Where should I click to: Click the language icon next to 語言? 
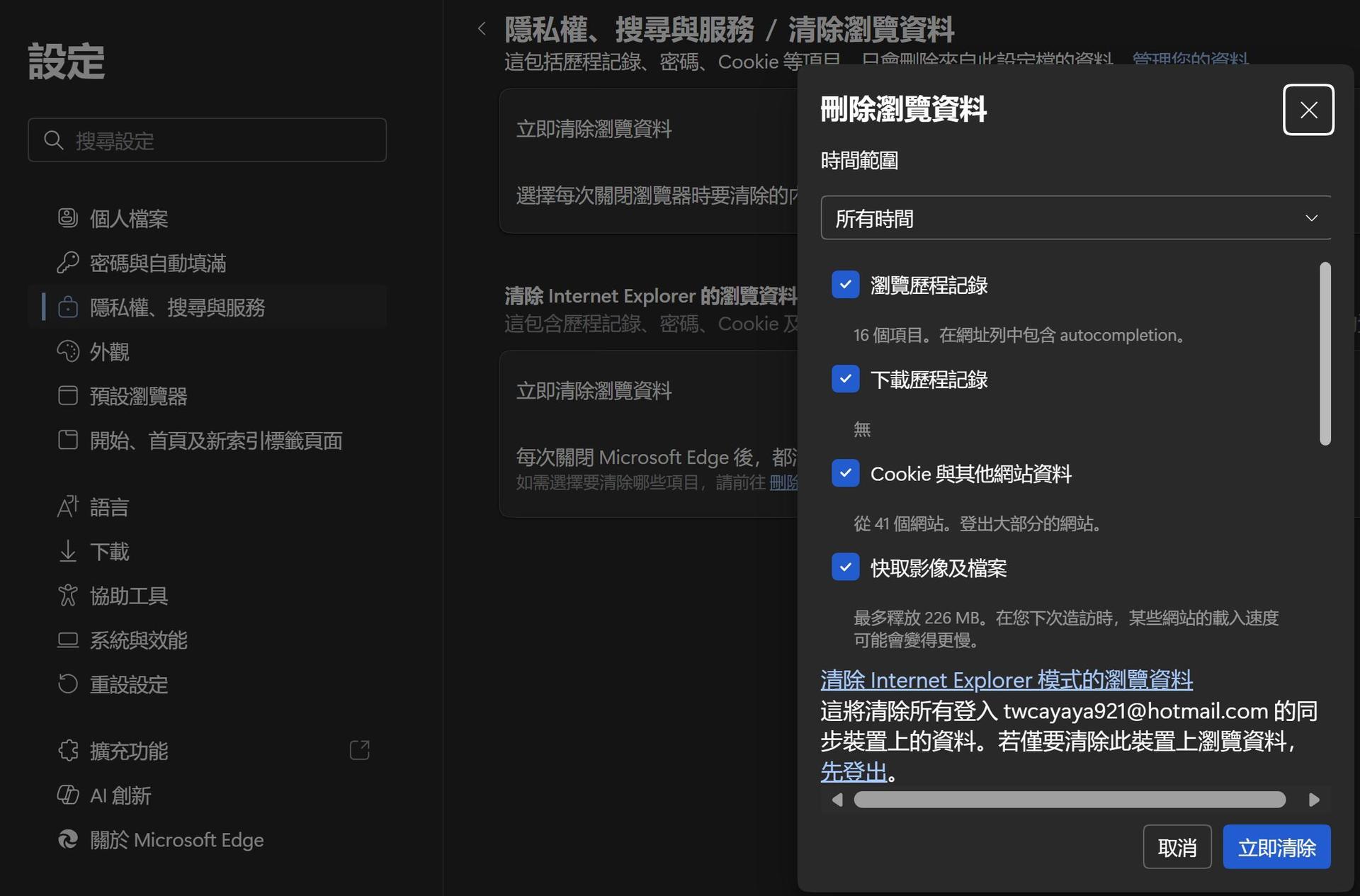tap(67, 506)
